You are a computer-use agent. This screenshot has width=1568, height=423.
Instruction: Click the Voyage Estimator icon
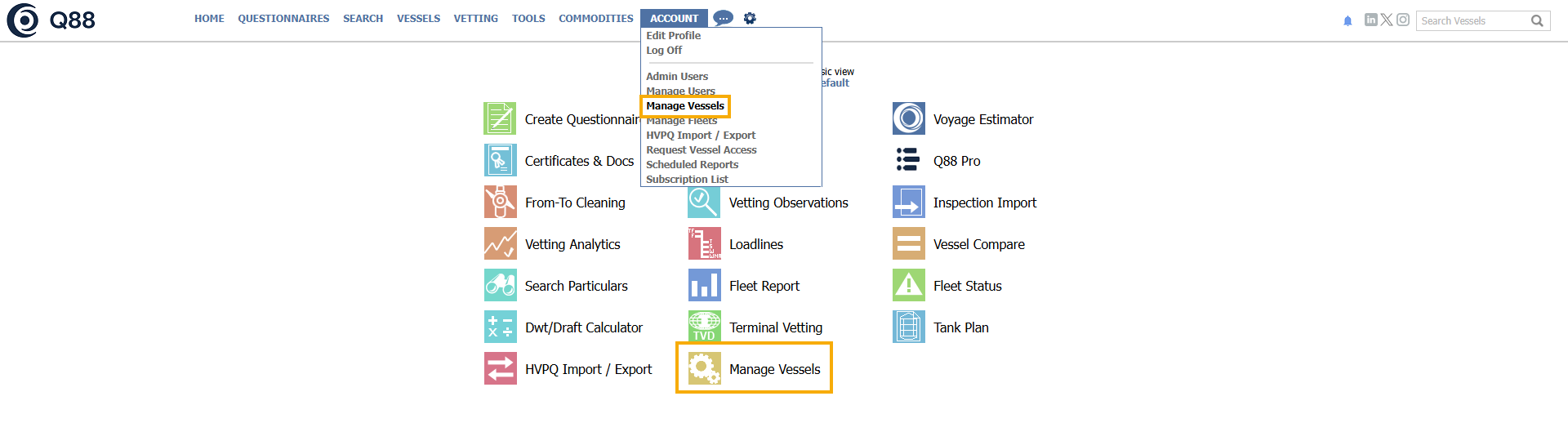[908, 118]
